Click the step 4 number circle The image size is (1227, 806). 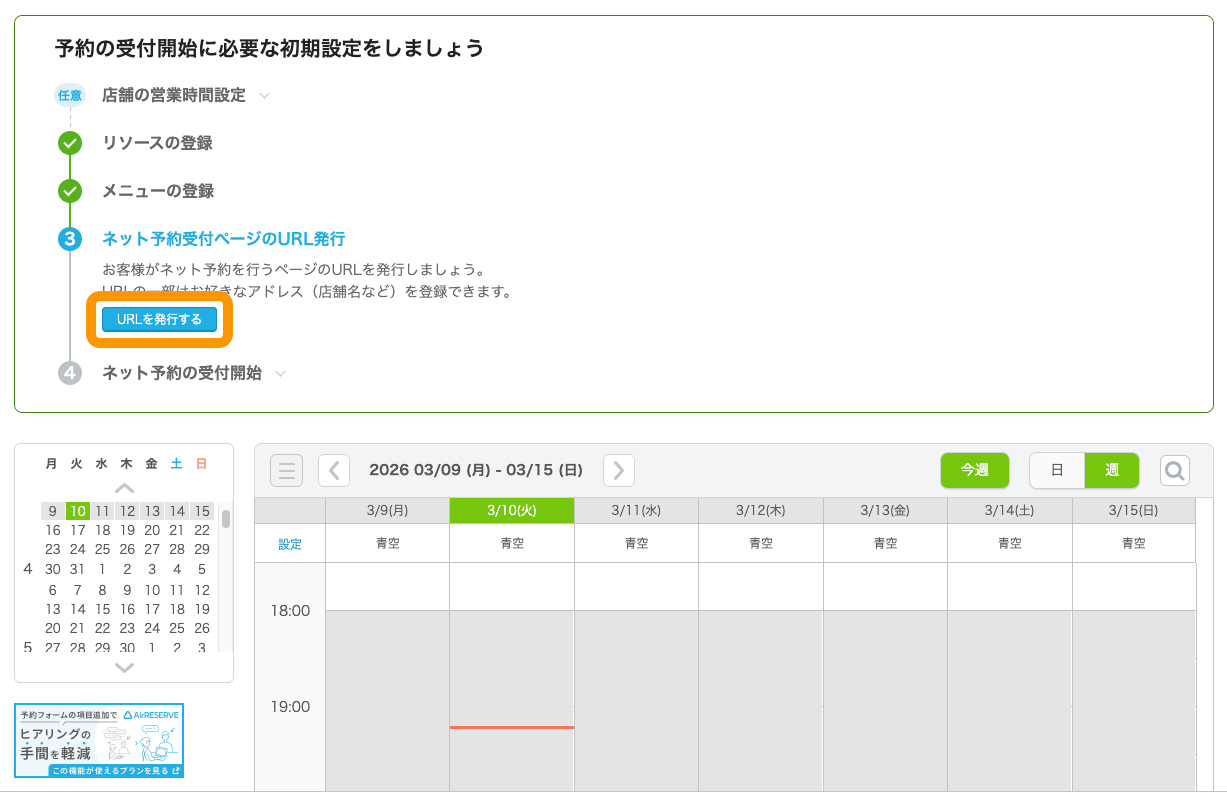69,373
